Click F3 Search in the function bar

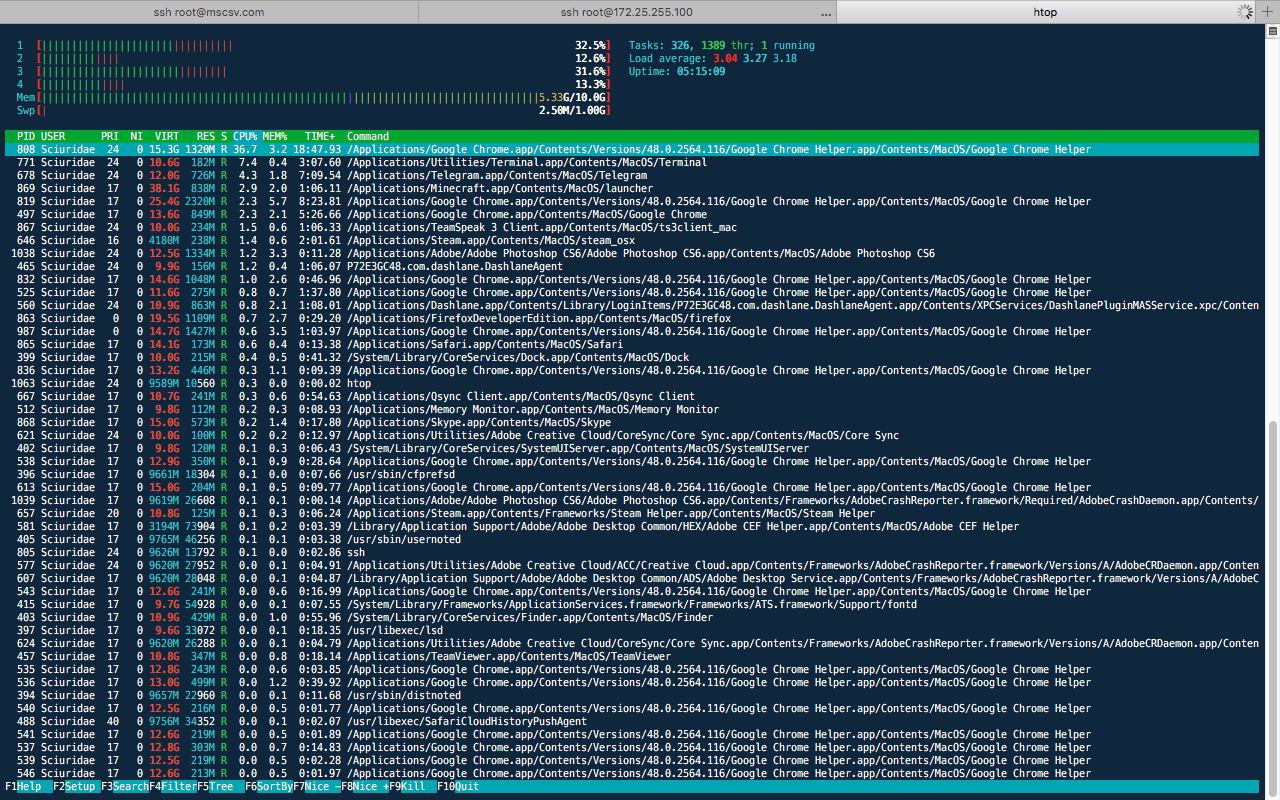pyautogui.click(x=124, y=787)
